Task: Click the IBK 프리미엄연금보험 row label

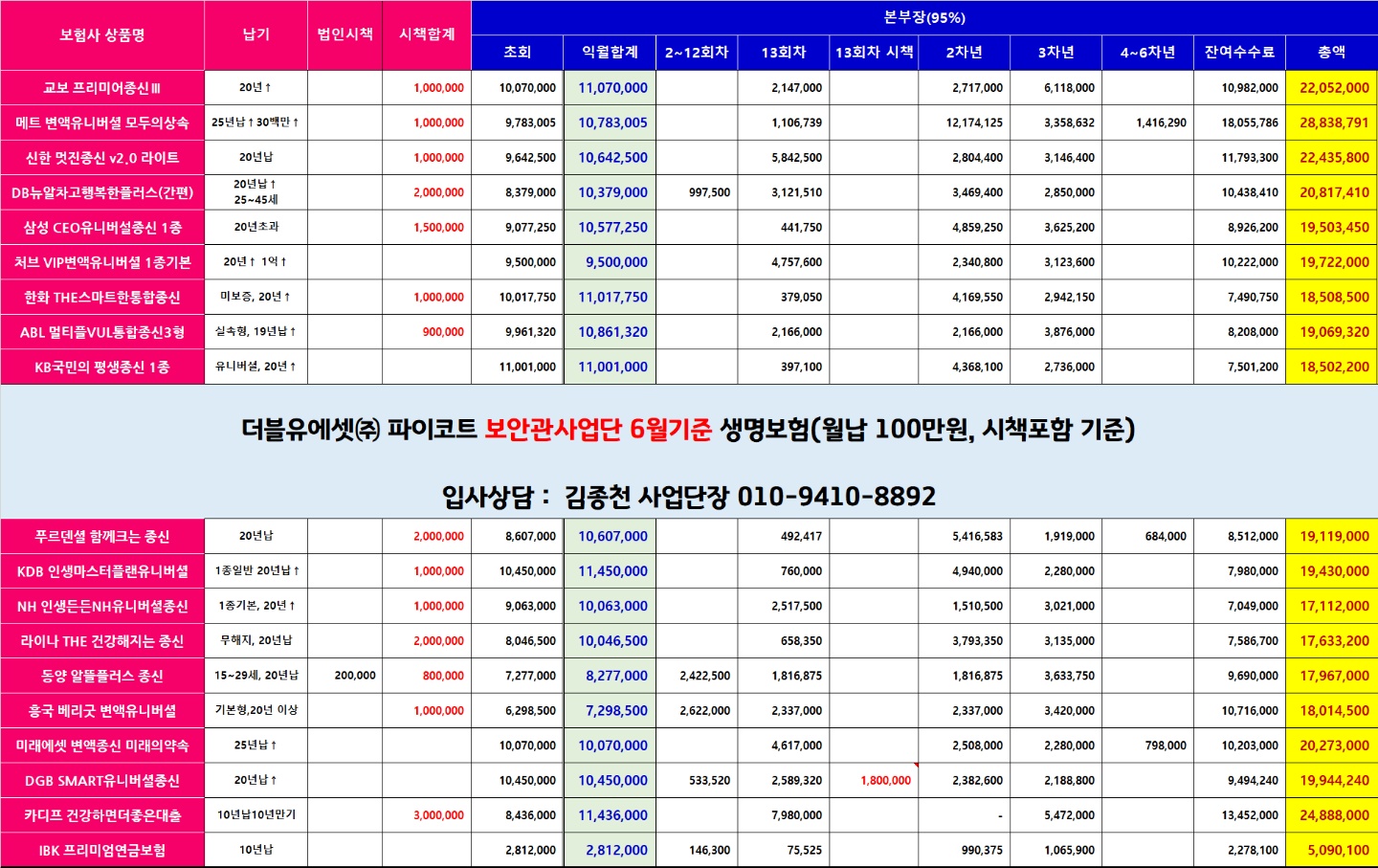Action: (102, 851)
